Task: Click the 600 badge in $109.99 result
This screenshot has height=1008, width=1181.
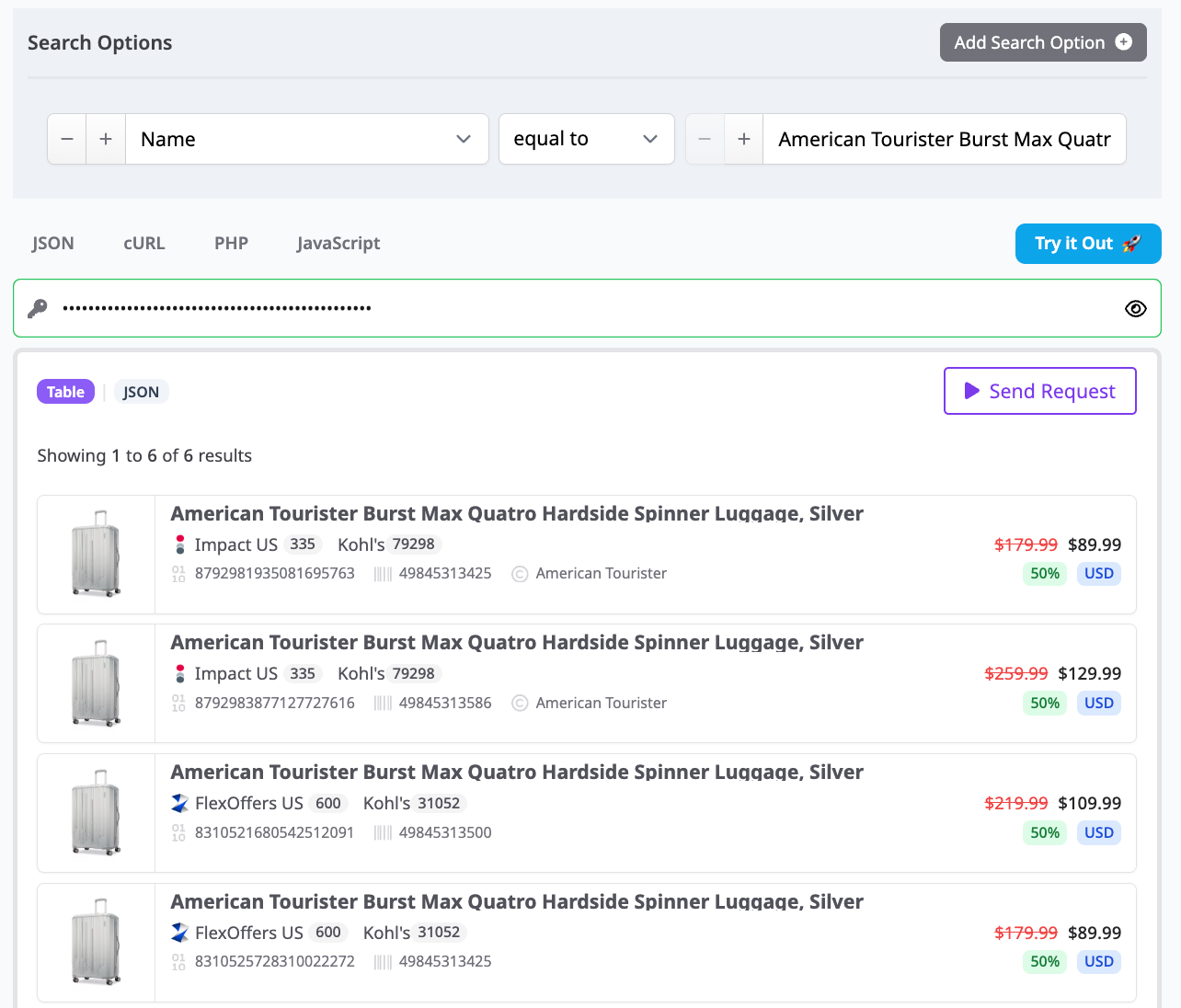Action: click(328, 803)
